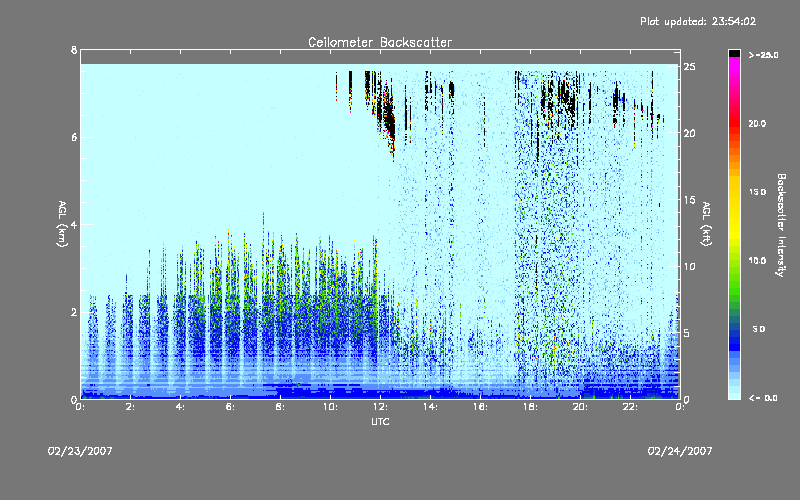Click the "20.0" colorbar tick label
Image resolution: width=800 pixels, height=500 pixels.
click(757, 123)
